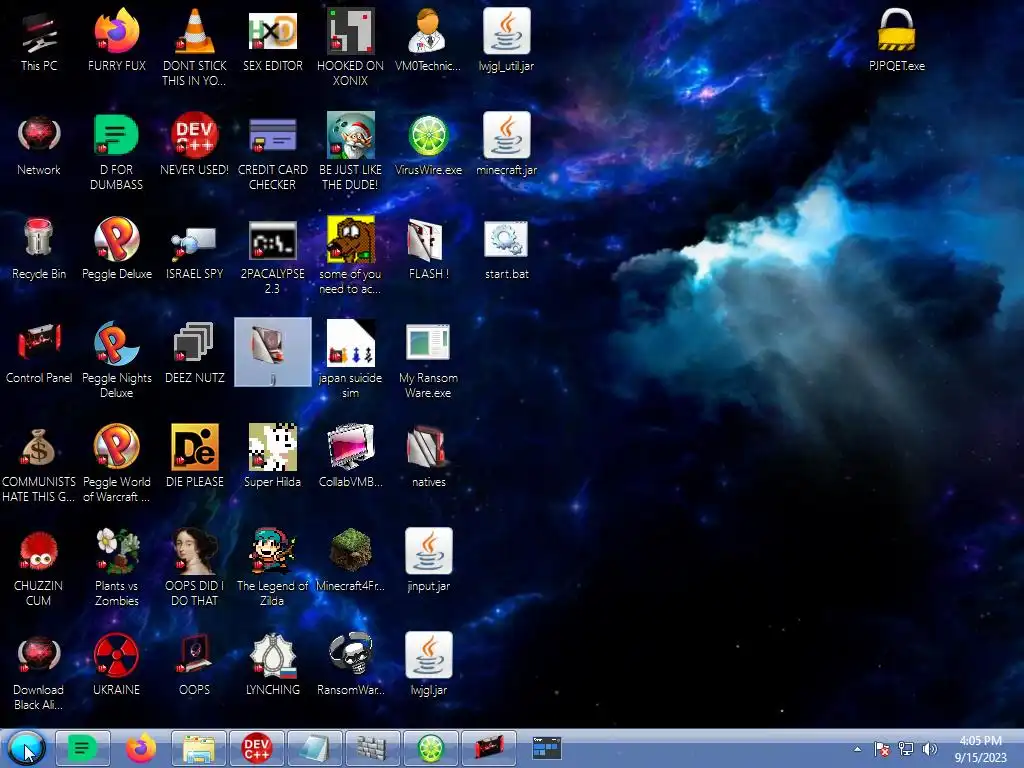This screenshot has width=1024, height=768.
Task: Select the lwjgl_util.jar file
Action: 506,40
